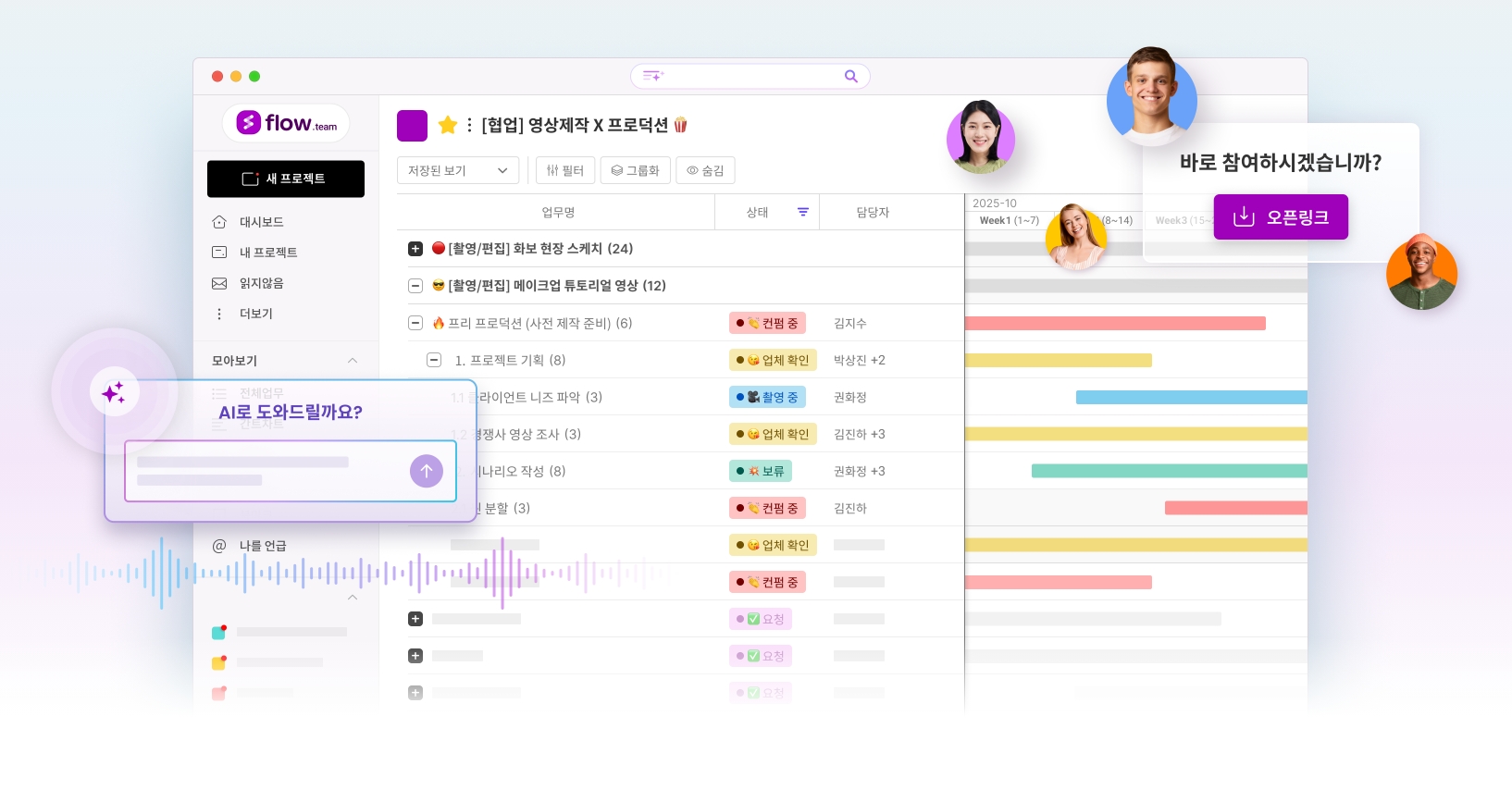Click assignee 박상진 +2
The height and width of the screenshot is (790, 1512).
[860, 360]
